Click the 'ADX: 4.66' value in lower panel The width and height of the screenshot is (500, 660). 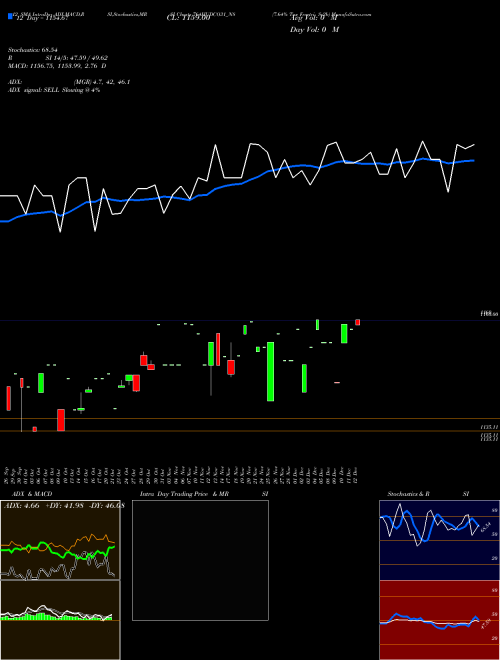pos(21,506)
